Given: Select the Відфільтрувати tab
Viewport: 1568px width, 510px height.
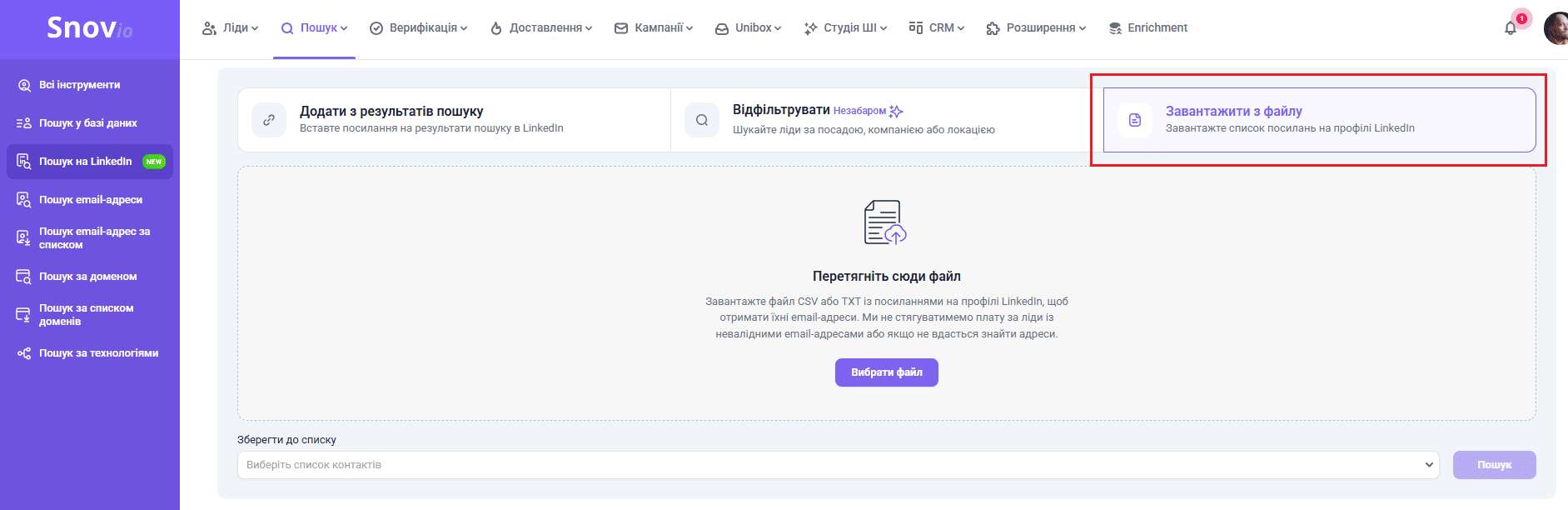Looking at the screenshot, I should (x=887, y=120).
